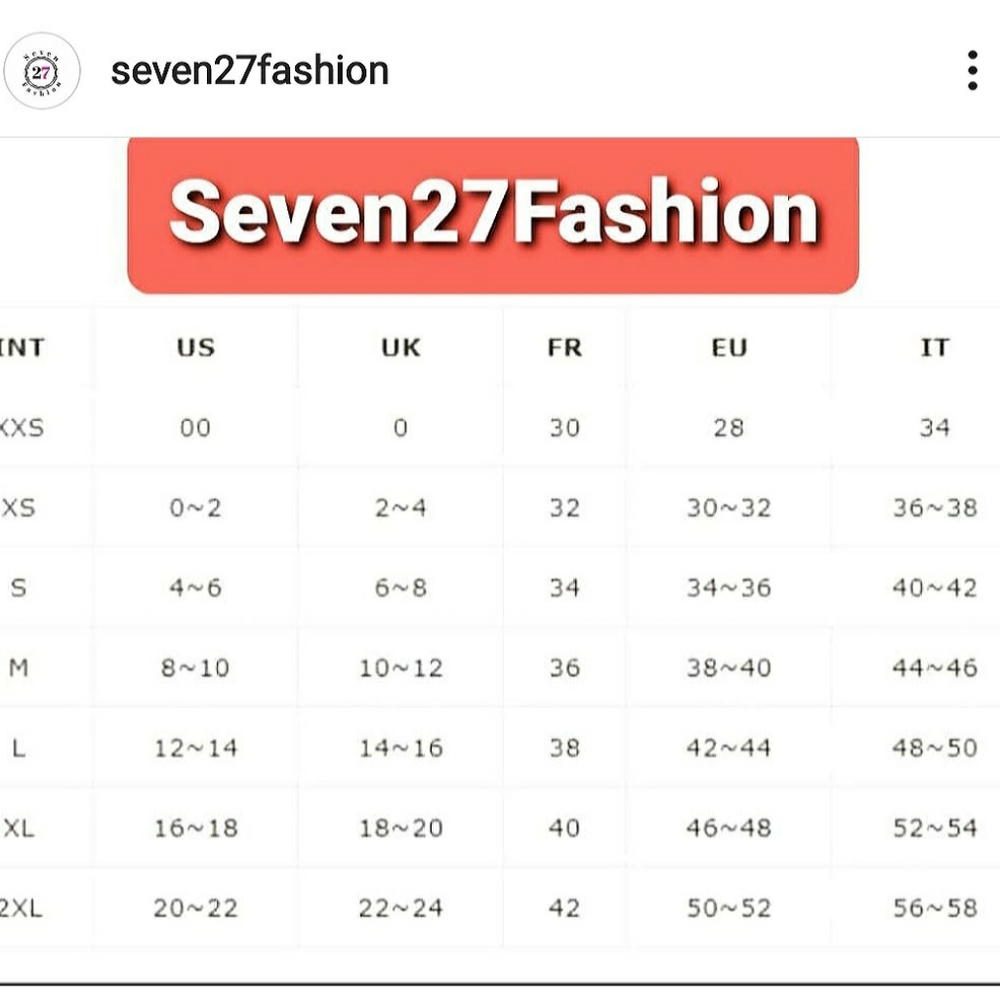Click the FR column header
The height and width of the screenshot is (999, 1000).
pyautogui.click(x=564, y=348)
